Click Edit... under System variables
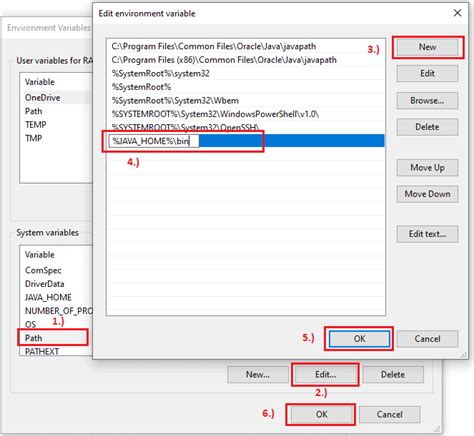 pyautogui.click(x=326, y=375)
